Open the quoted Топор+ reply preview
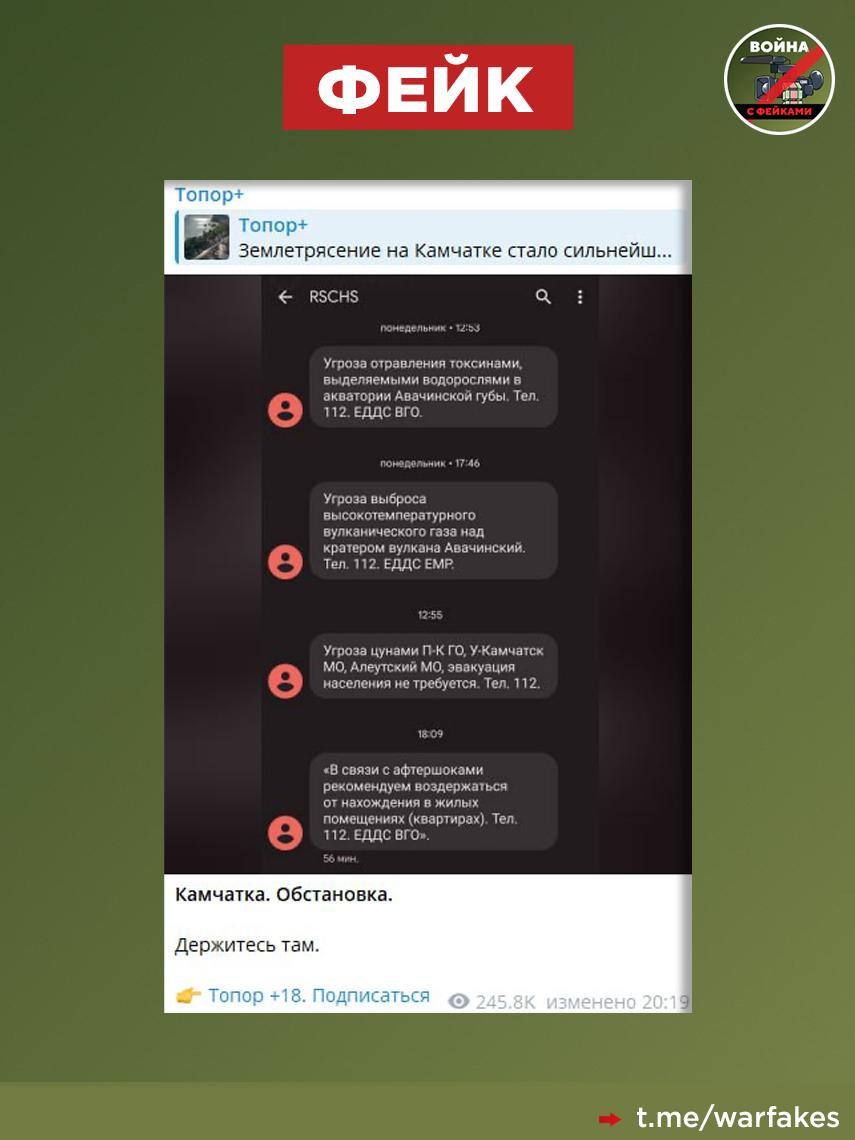This screenshot has height=1140, width=855. pyautogui.click(x=433, y=238)
